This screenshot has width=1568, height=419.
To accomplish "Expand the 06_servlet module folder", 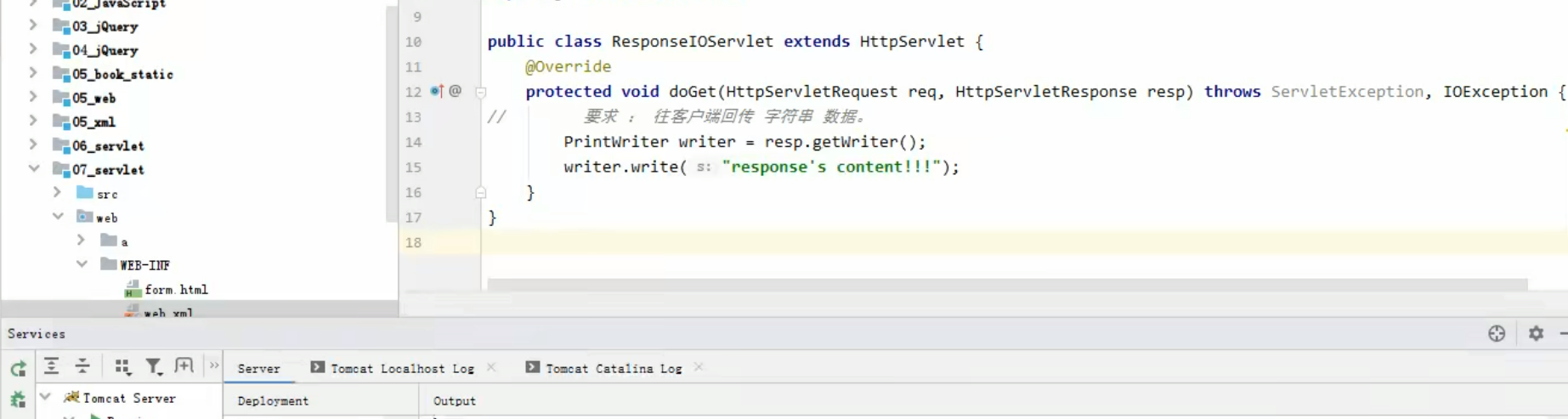I will tap(34, 144).
